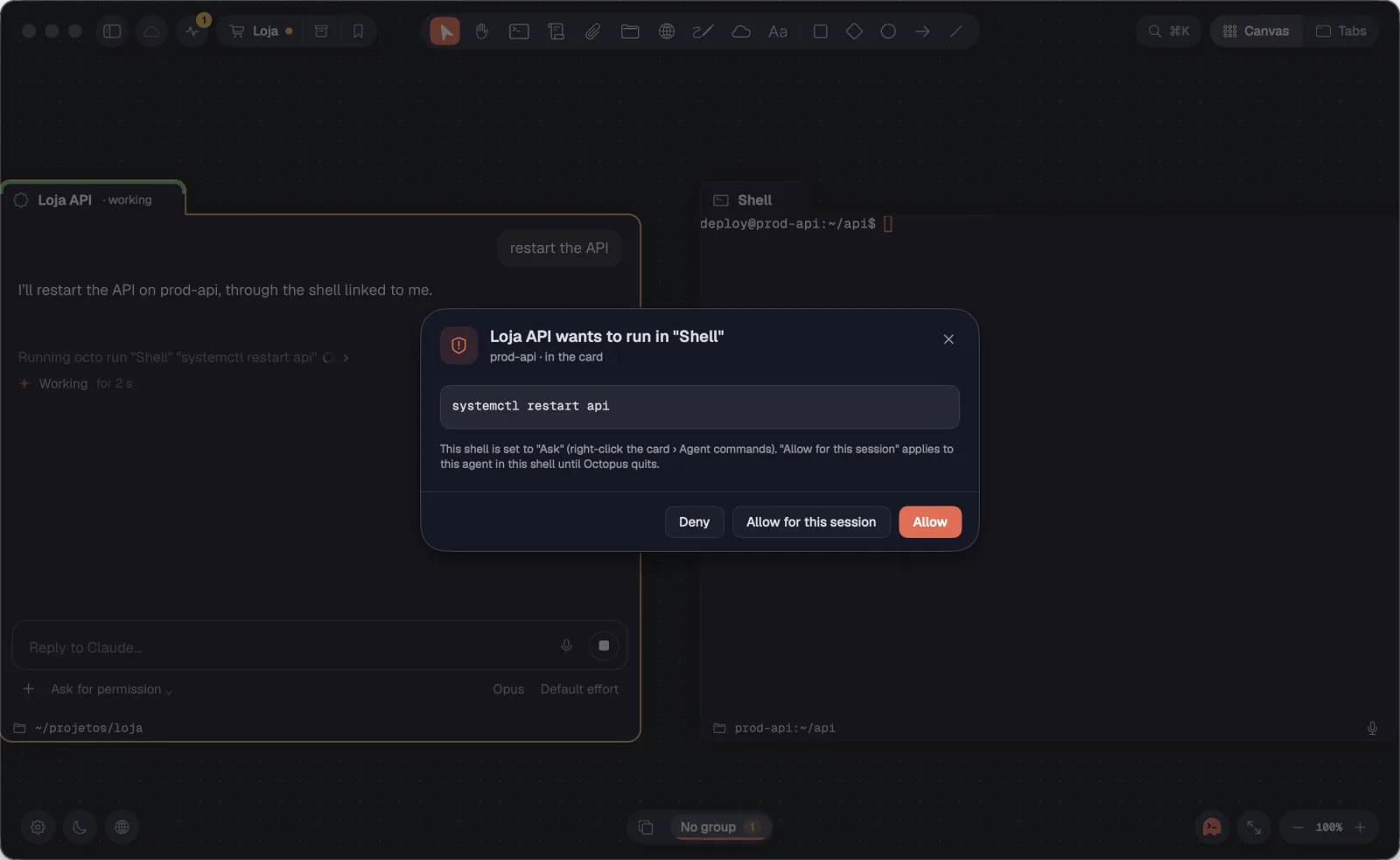Select the line drawing tool
Viewport: 1400px width, 860px height.
956,31
